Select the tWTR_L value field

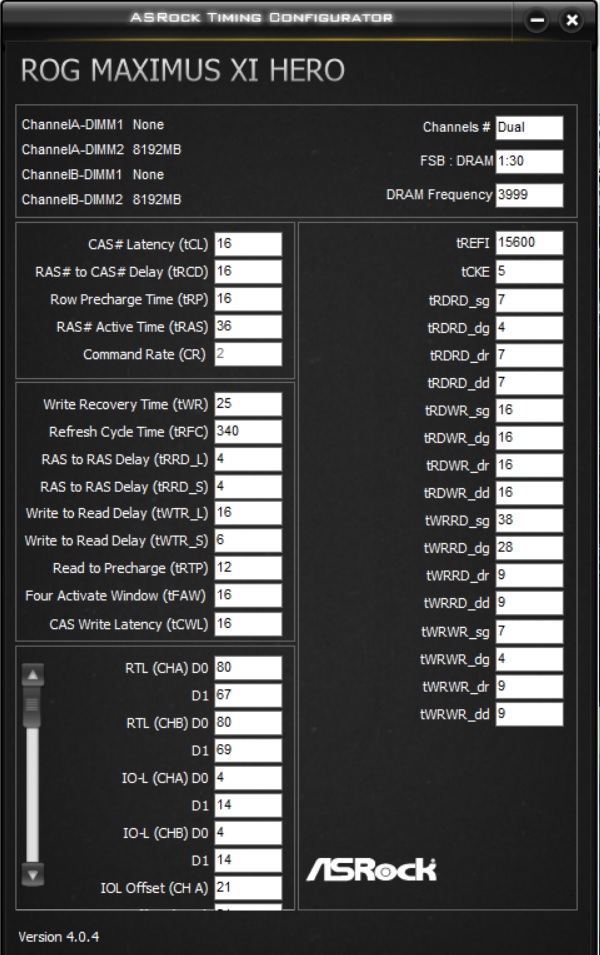tap(248, 513)
